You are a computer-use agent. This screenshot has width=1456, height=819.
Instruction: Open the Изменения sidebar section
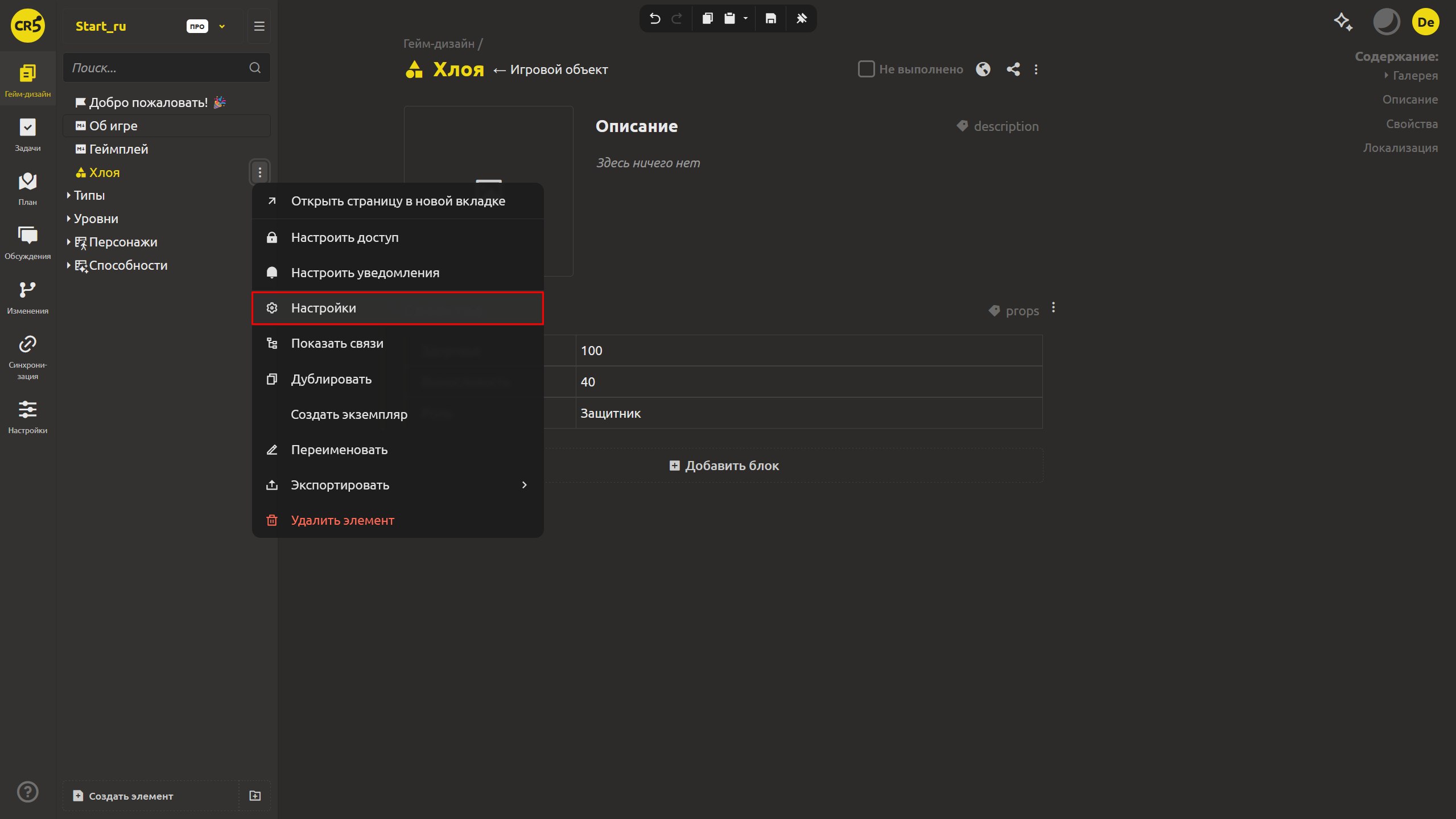27,298
